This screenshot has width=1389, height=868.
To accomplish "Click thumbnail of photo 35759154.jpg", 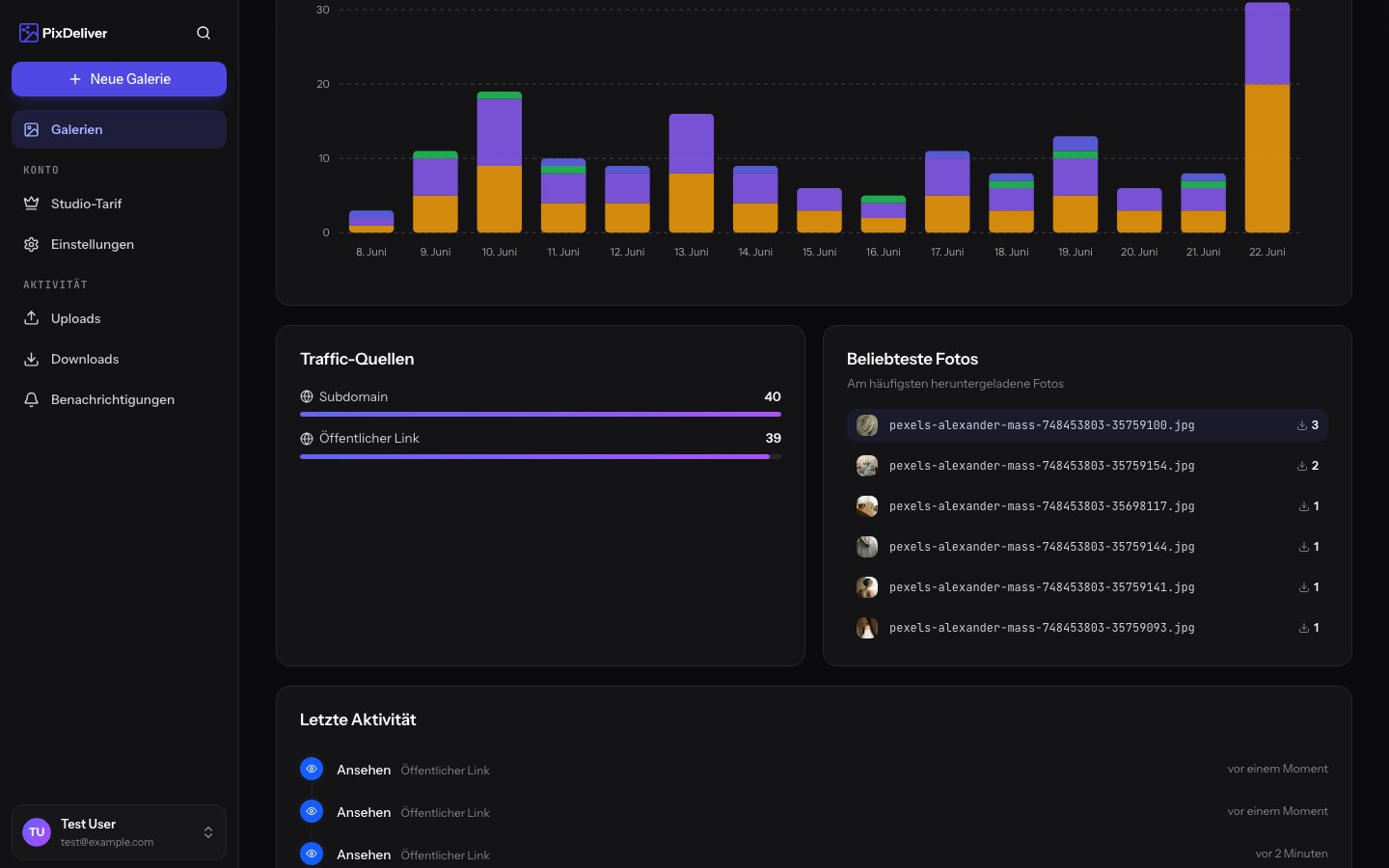I will 867,466.
